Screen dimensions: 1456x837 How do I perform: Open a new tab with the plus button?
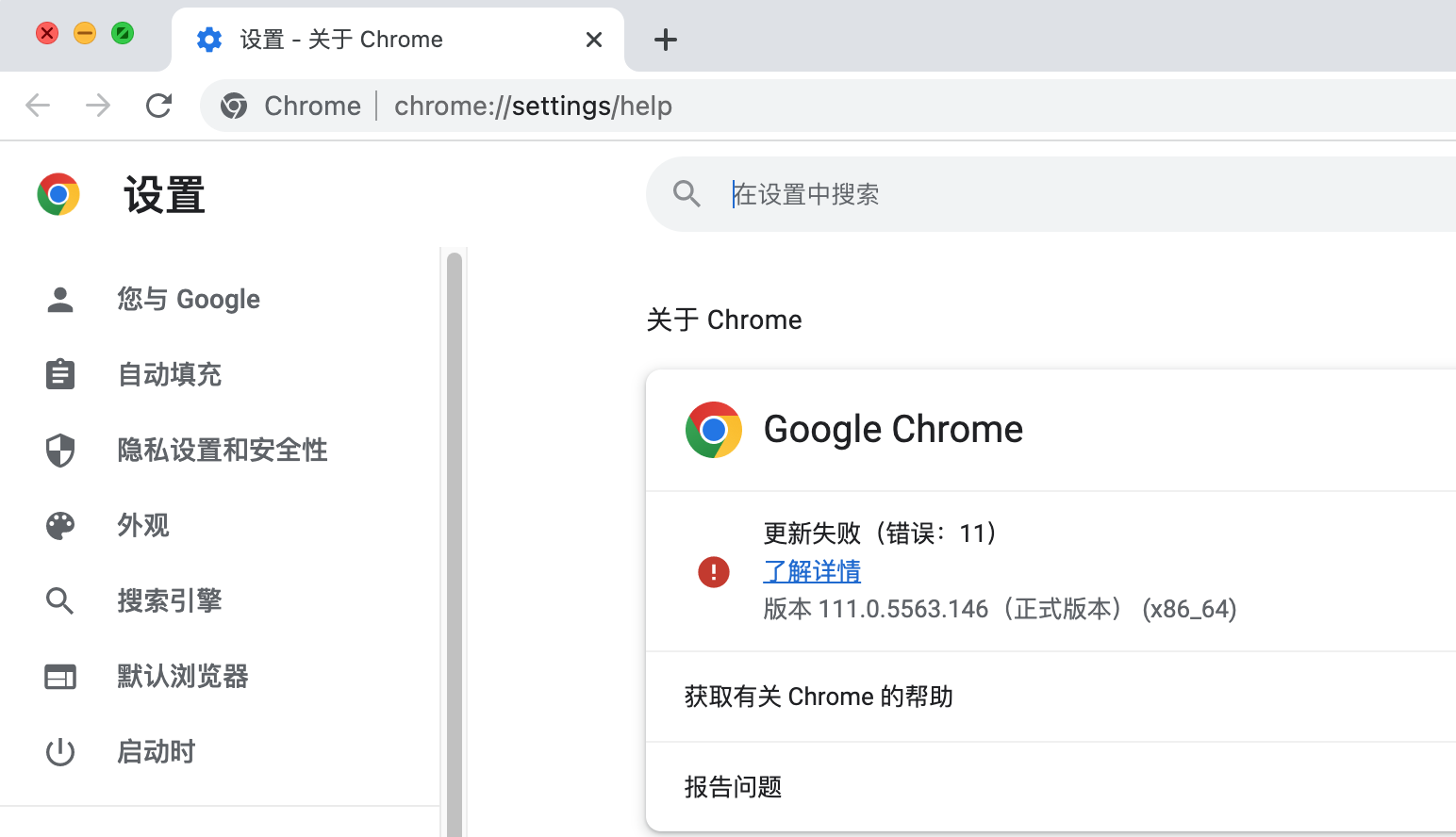(x=666, y=40)
